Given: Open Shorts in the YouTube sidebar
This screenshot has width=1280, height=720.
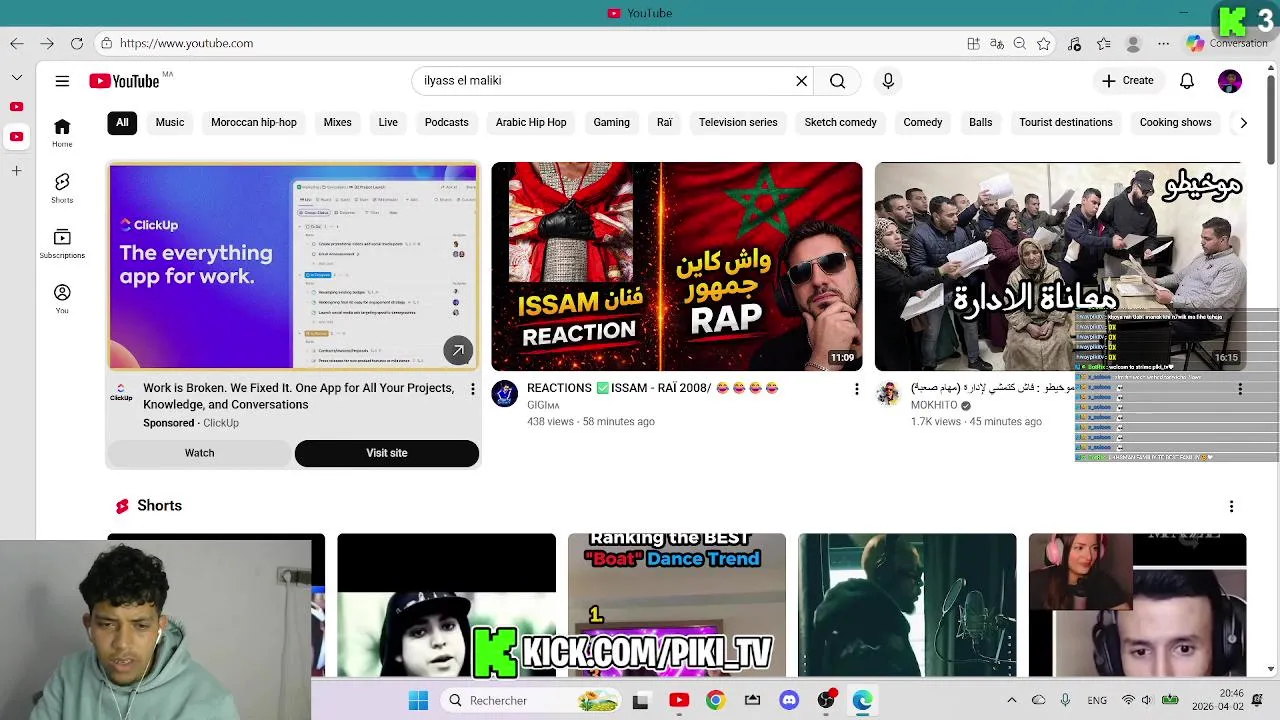Looking at the screenshot, I should (x=62, y=187).
